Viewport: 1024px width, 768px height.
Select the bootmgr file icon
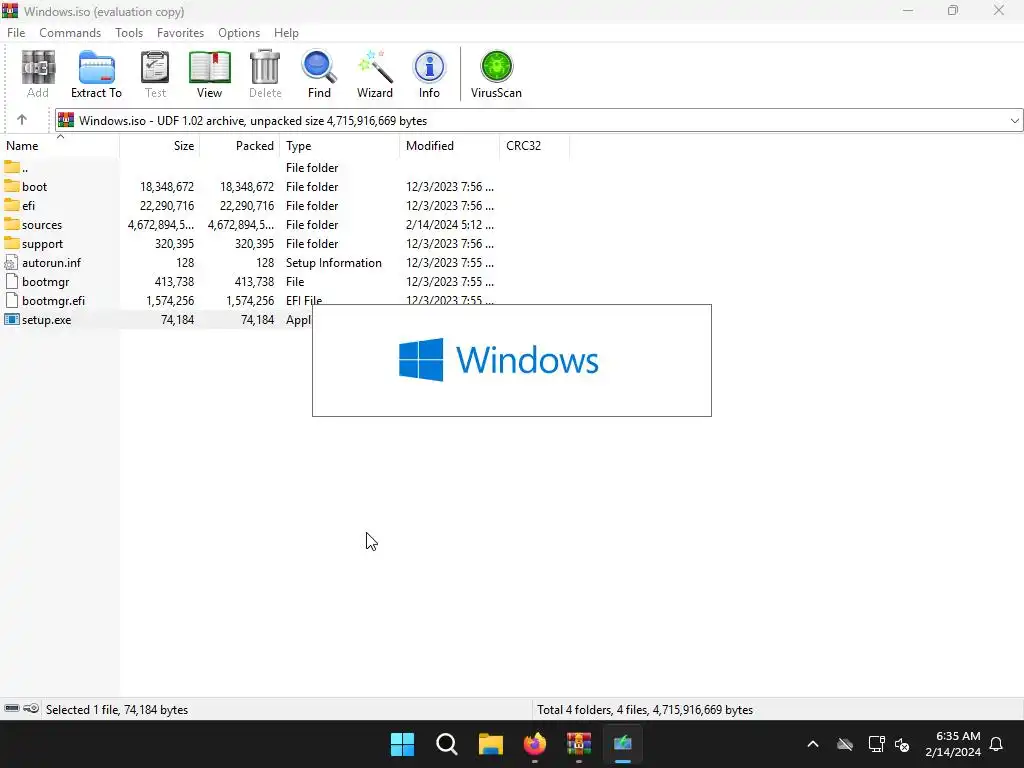click(x=12, y=281)
